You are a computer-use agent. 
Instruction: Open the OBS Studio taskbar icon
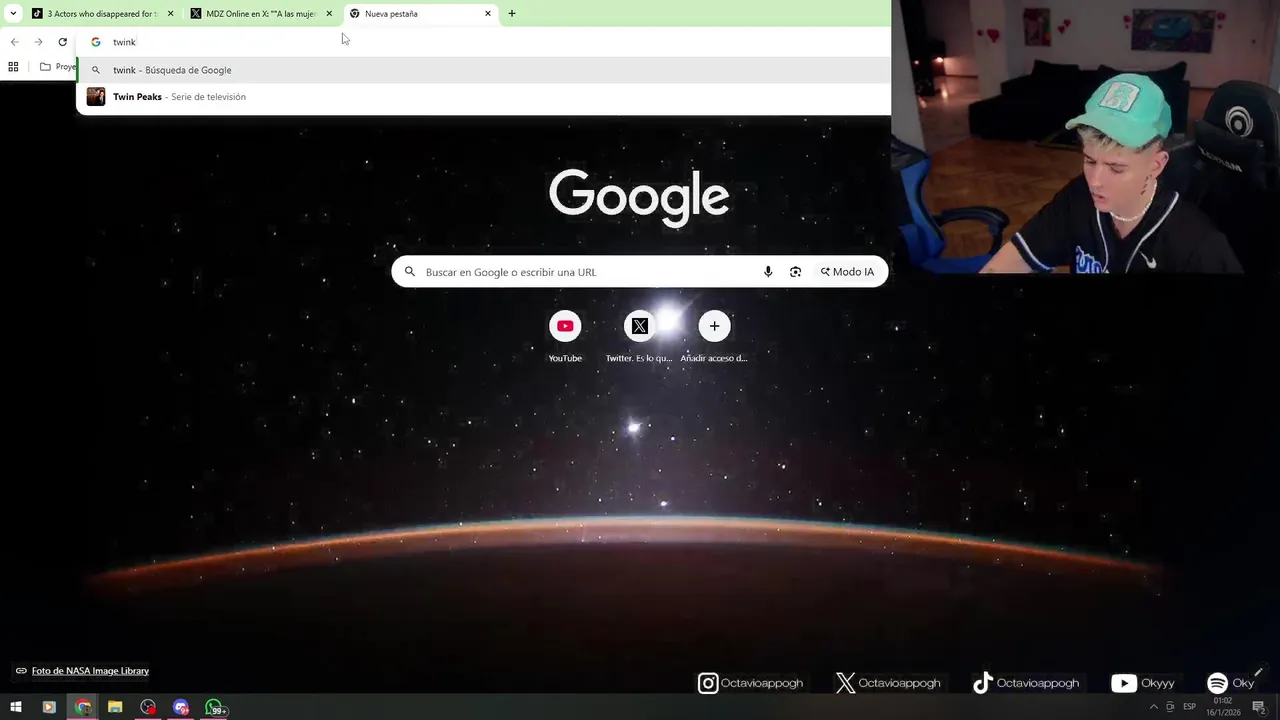(148, 708)
